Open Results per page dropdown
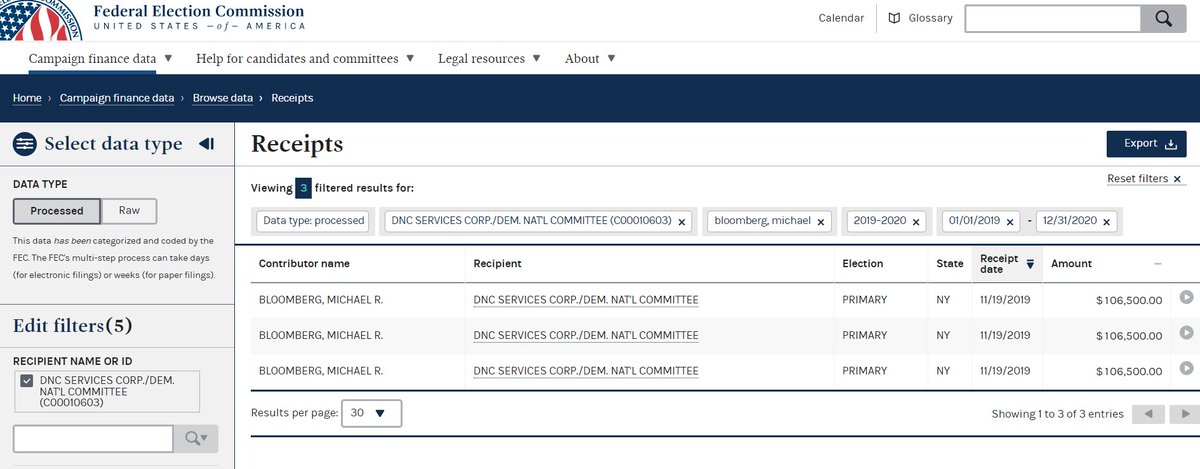The height and width of the screenshot is (469, 1200). [372, 413]
